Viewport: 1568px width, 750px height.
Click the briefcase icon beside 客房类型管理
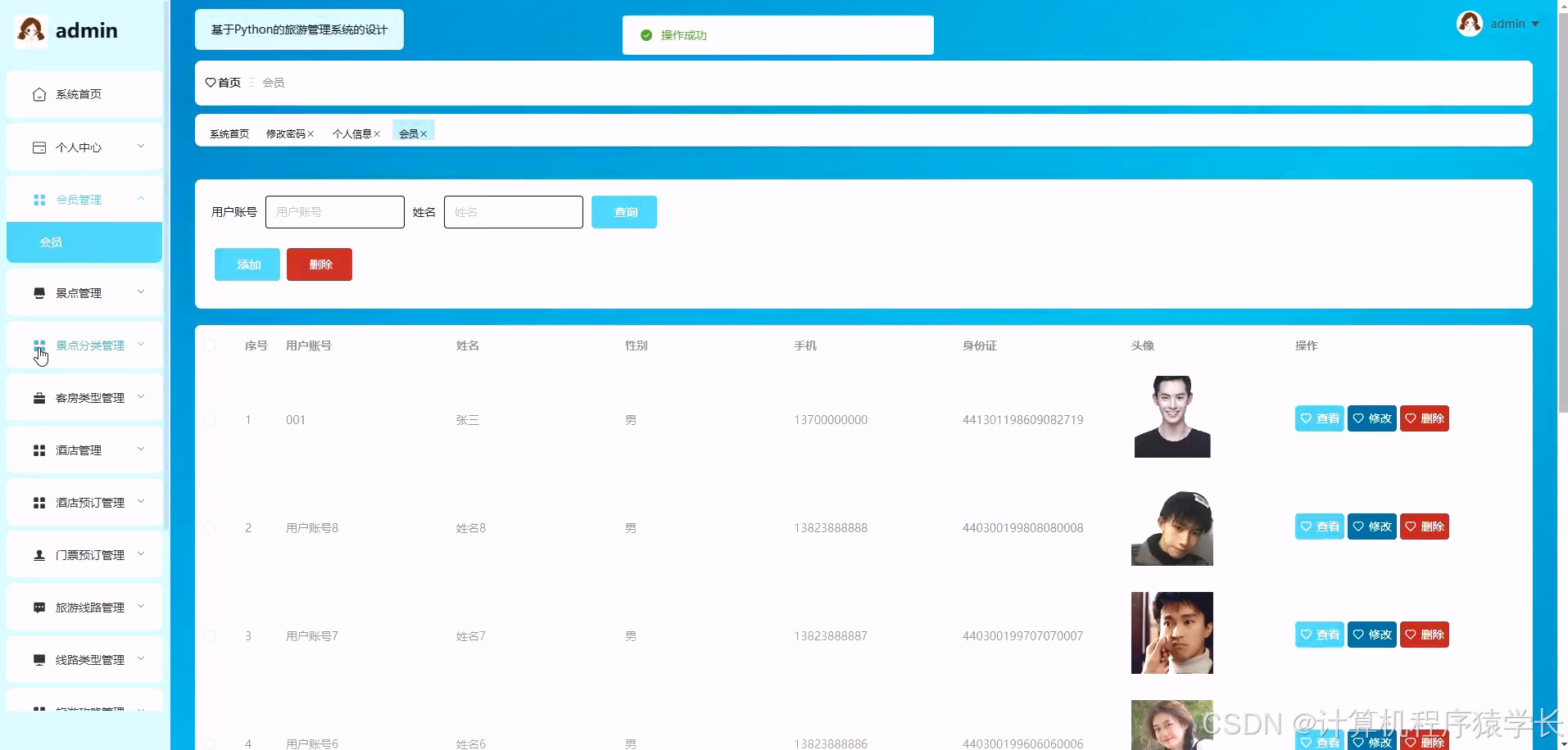39,398
